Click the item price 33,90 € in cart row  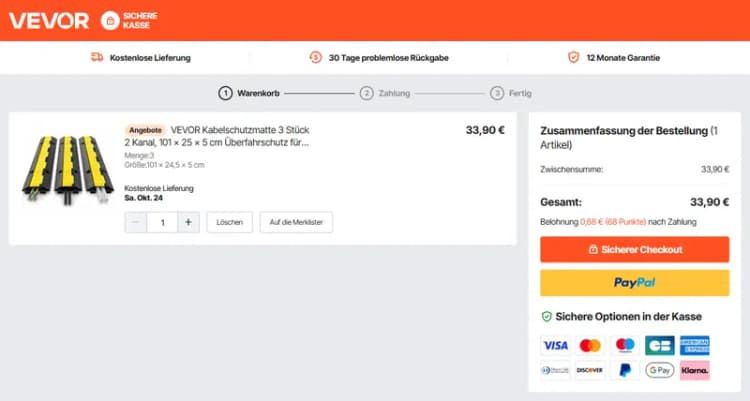pyautogui.click(x=485, y=130)
